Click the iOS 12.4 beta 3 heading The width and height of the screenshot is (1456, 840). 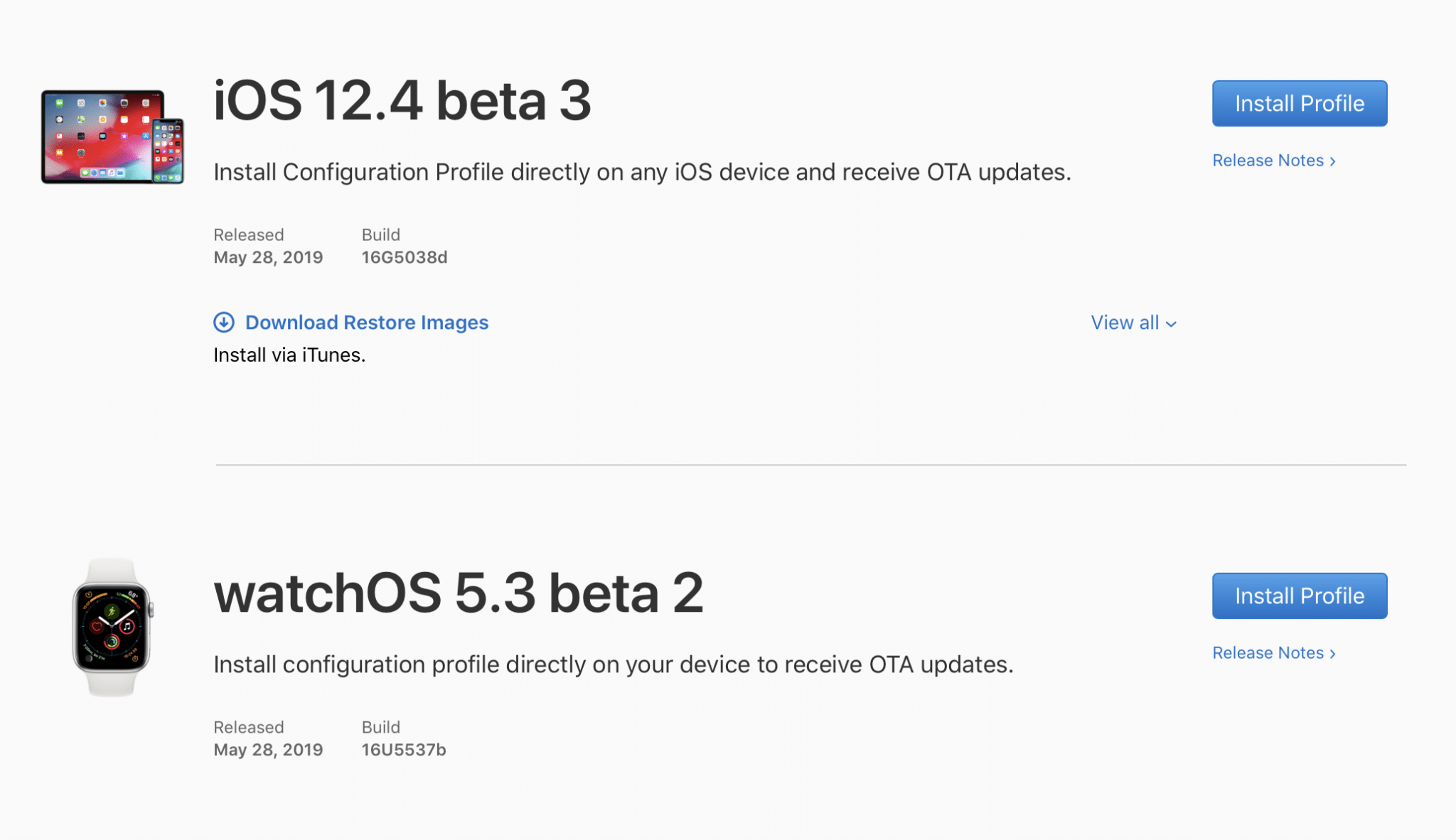pyautogui.click(x=402, y=100)
